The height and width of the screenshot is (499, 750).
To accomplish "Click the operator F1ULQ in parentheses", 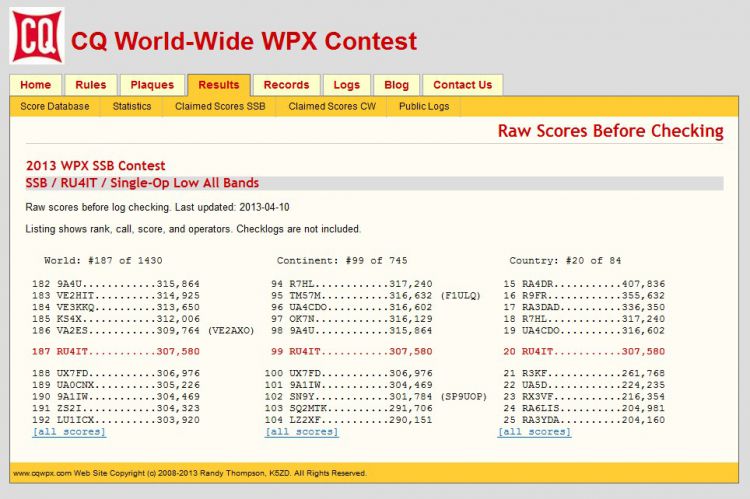I will point(461,296).
